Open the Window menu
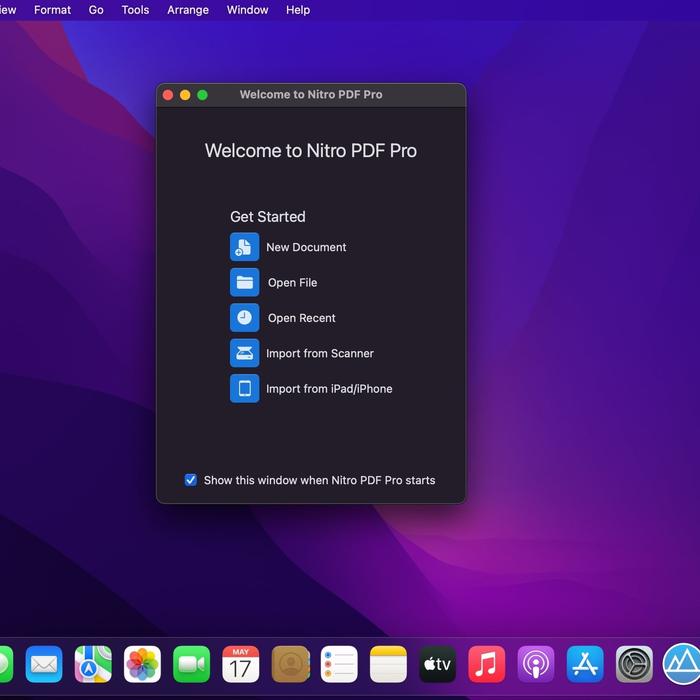 247,10
